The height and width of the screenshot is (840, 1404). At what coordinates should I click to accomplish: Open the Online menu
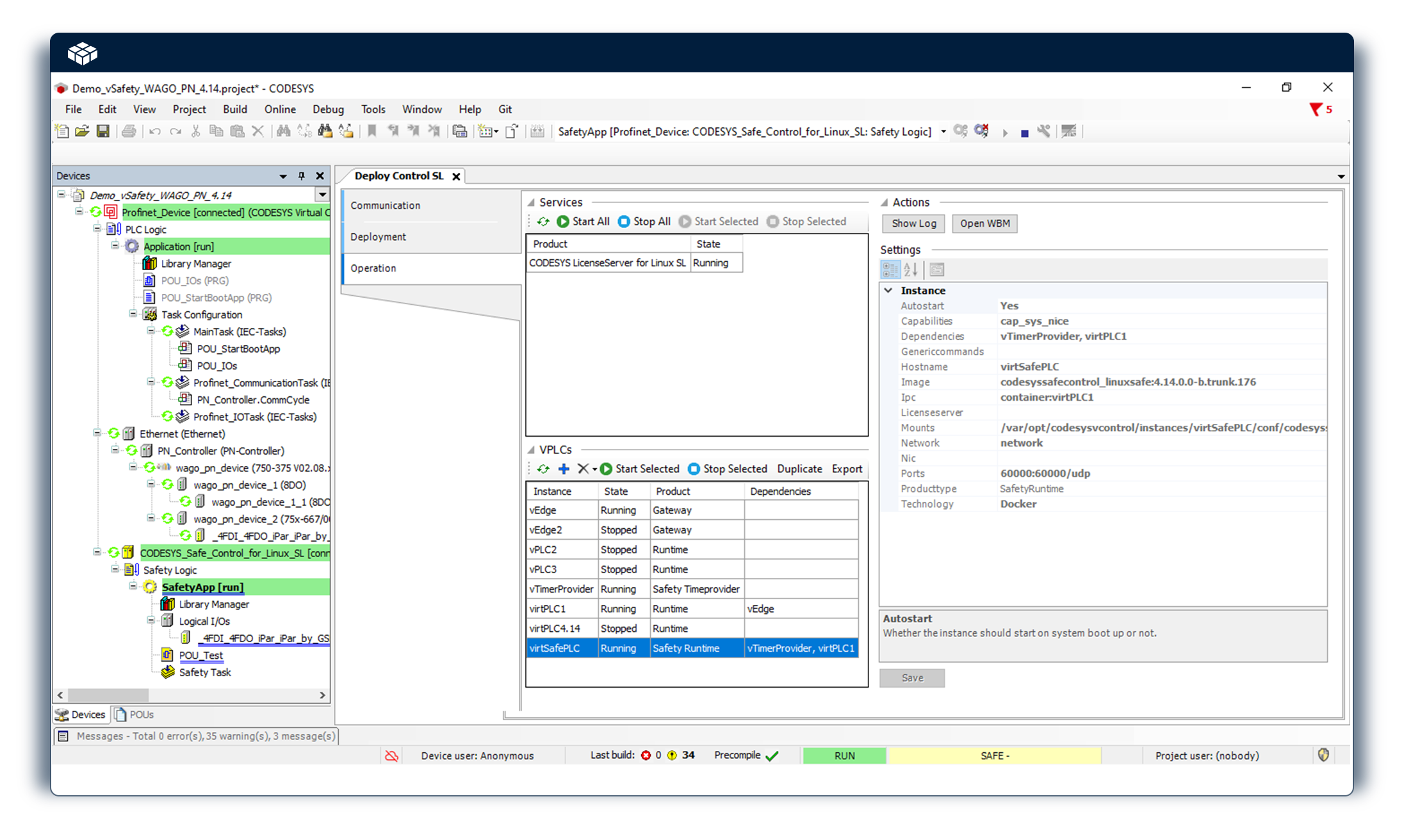280,109
